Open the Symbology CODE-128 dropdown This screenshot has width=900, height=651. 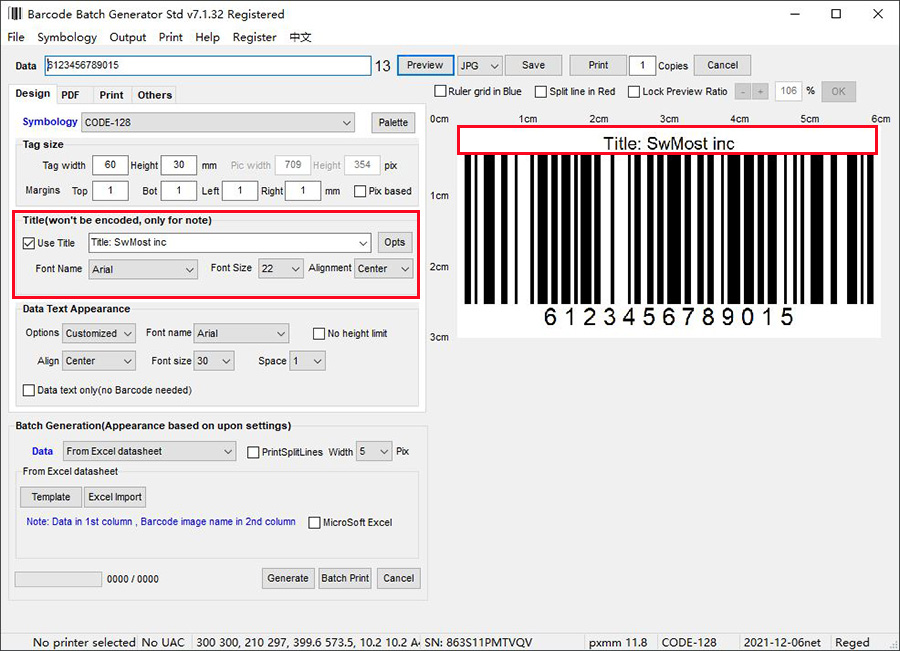(218, 122)
